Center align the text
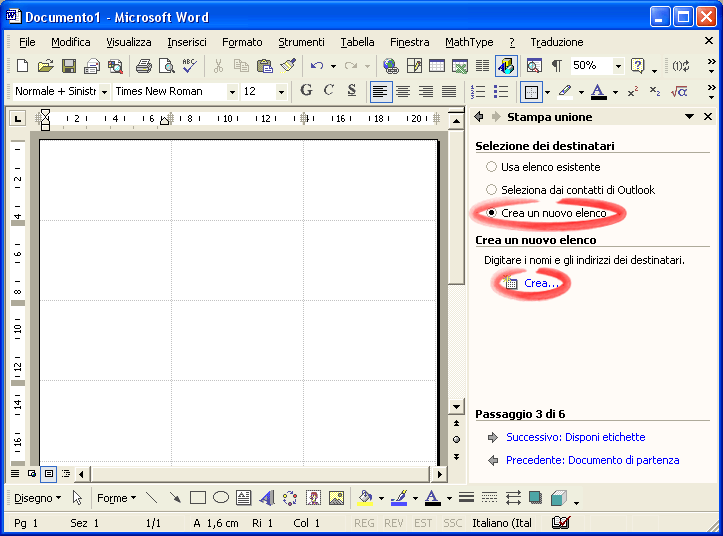723x536 pixels. [403, 92]
